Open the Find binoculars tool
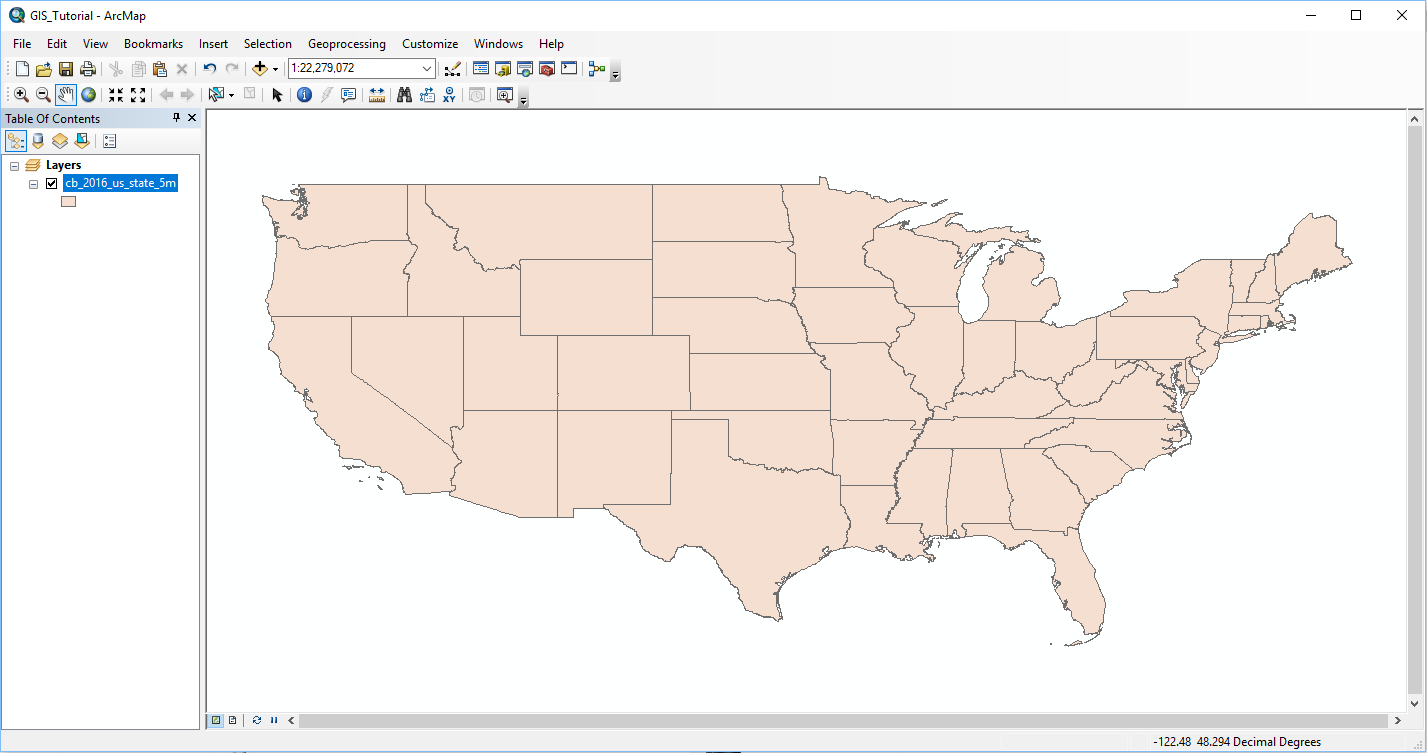 click(x=404, y=95)
